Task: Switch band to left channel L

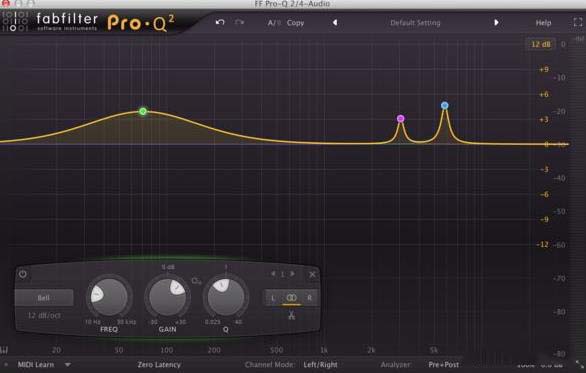Action: coord(273,298)
